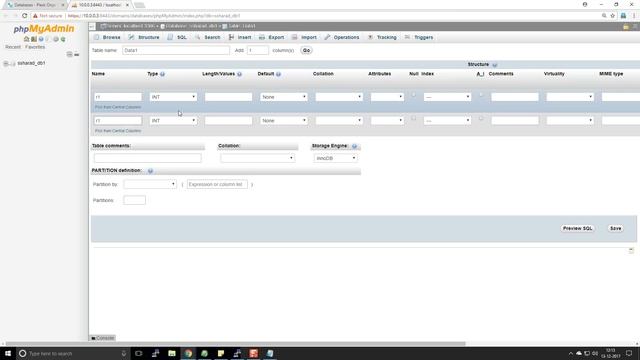The width and height of the screenshot is (640, 360).
Task: Click the sidebar documentation help icon
Action: pos(41,39)
